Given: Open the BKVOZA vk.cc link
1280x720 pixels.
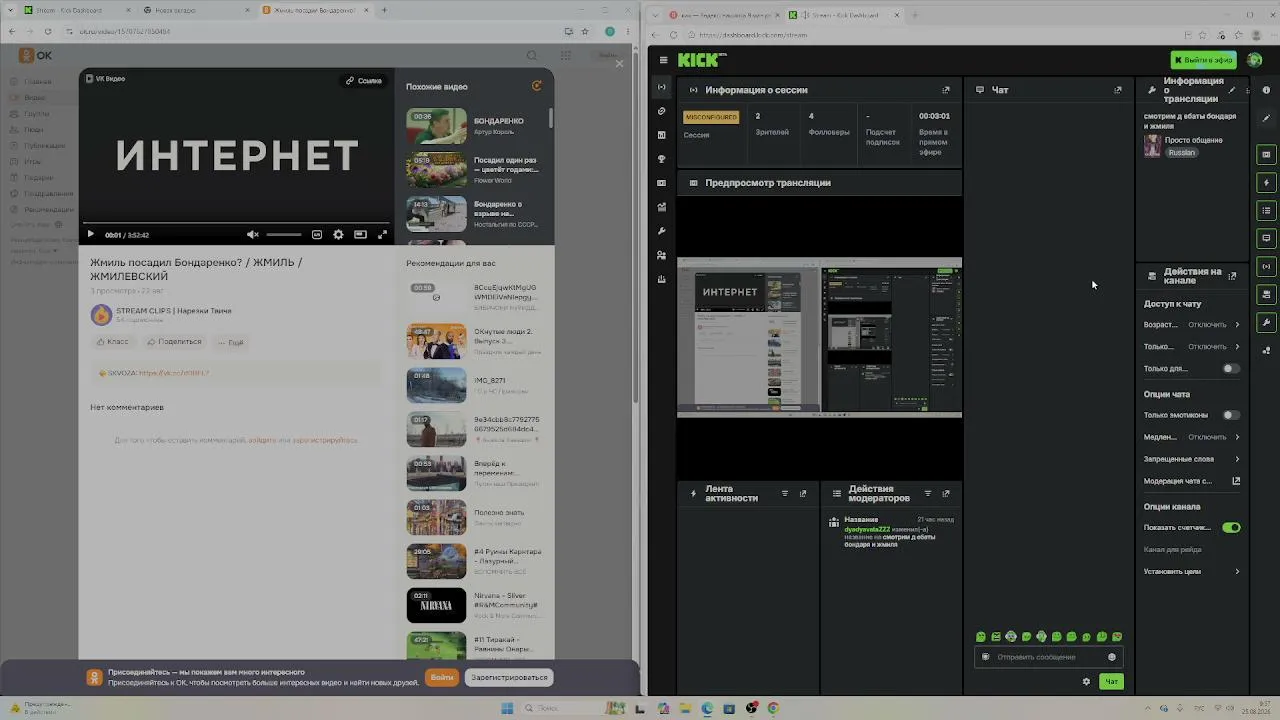Looking at the screenshot, I should [x=174, y=373].
